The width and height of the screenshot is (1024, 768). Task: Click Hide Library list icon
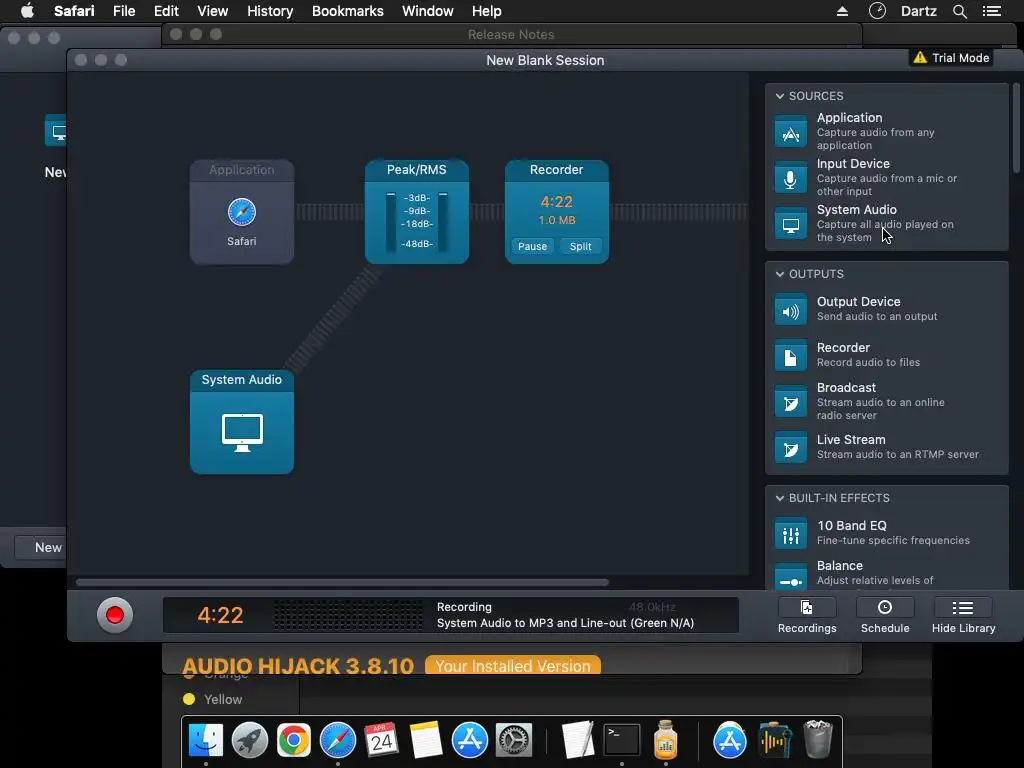click(963, 608)
